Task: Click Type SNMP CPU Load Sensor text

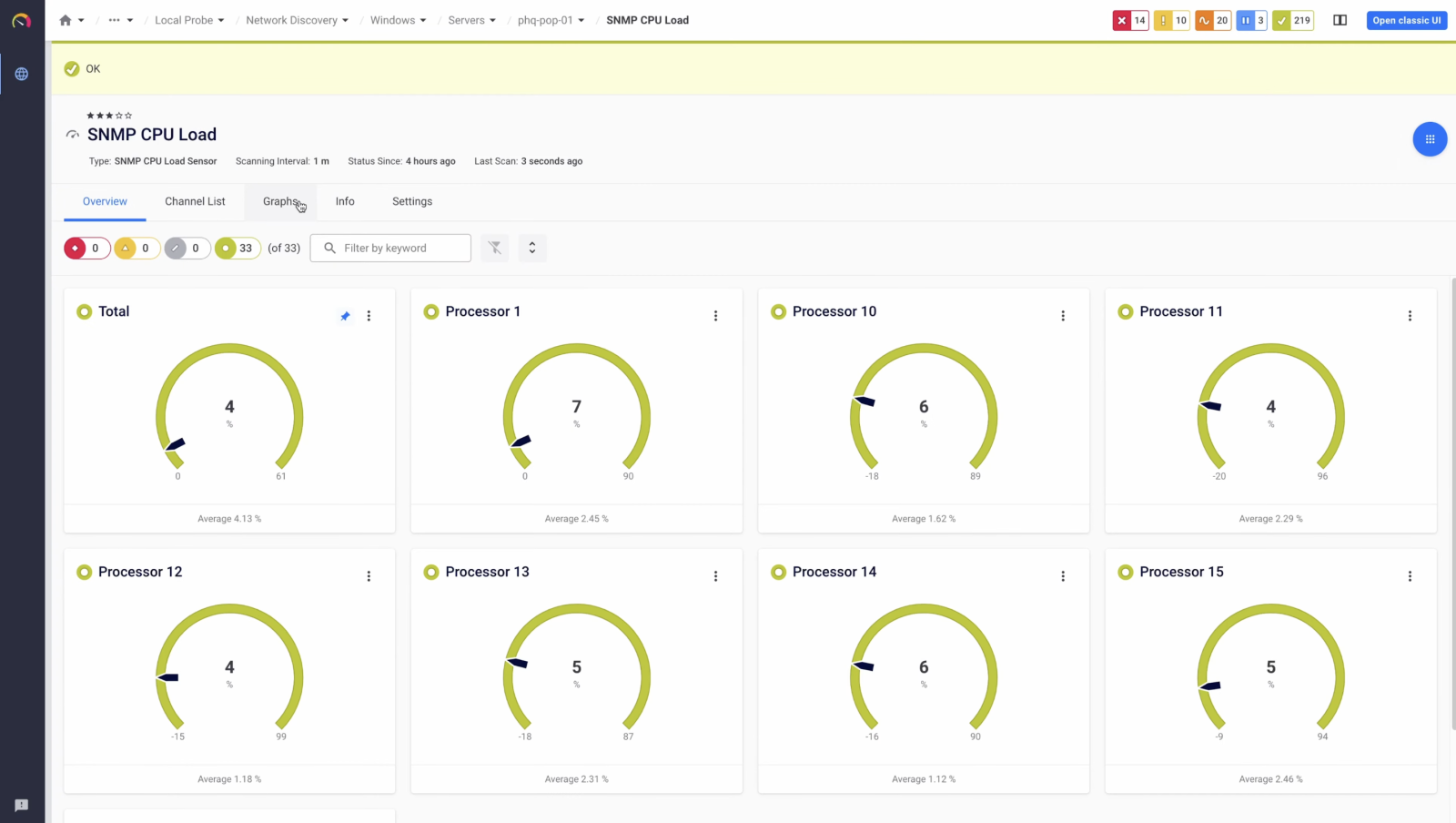Action: click(x=153, y=161)
